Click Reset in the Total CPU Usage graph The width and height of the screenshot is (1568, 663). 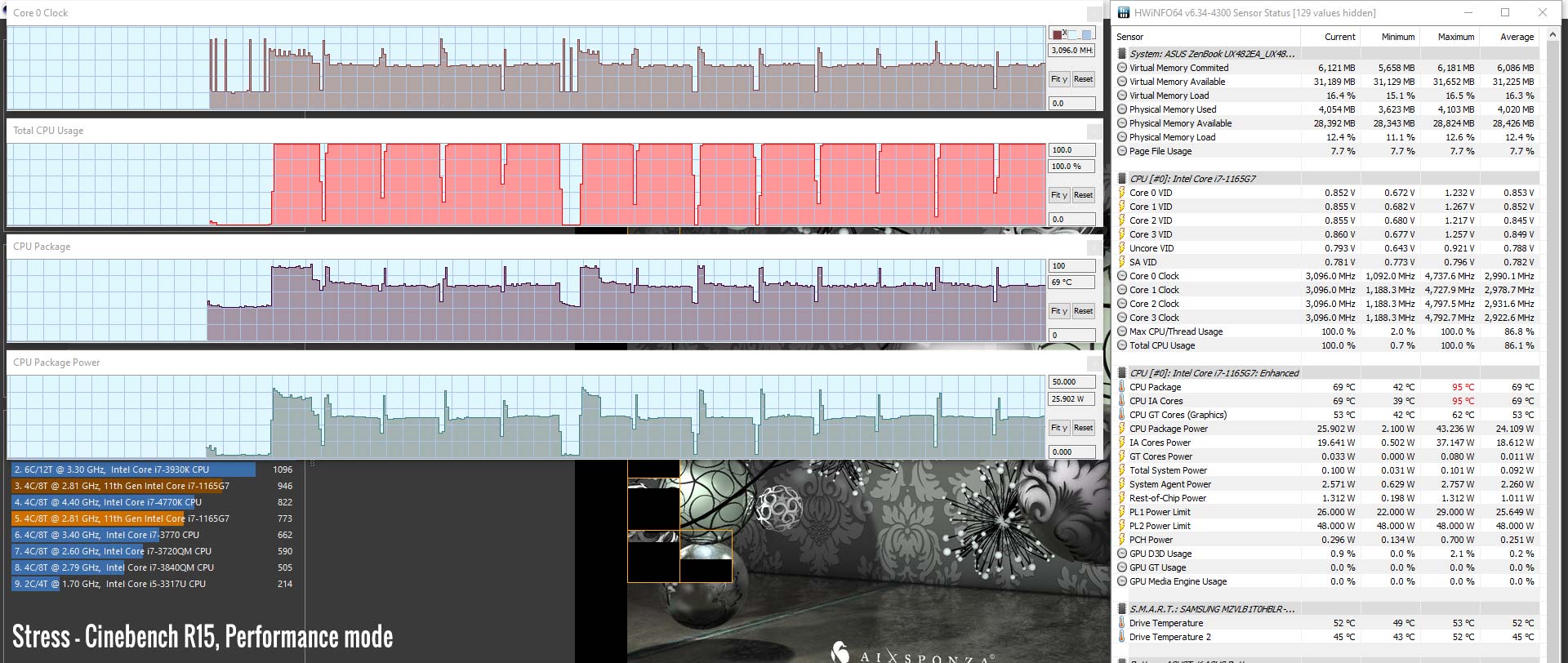tap(1083, 195)
